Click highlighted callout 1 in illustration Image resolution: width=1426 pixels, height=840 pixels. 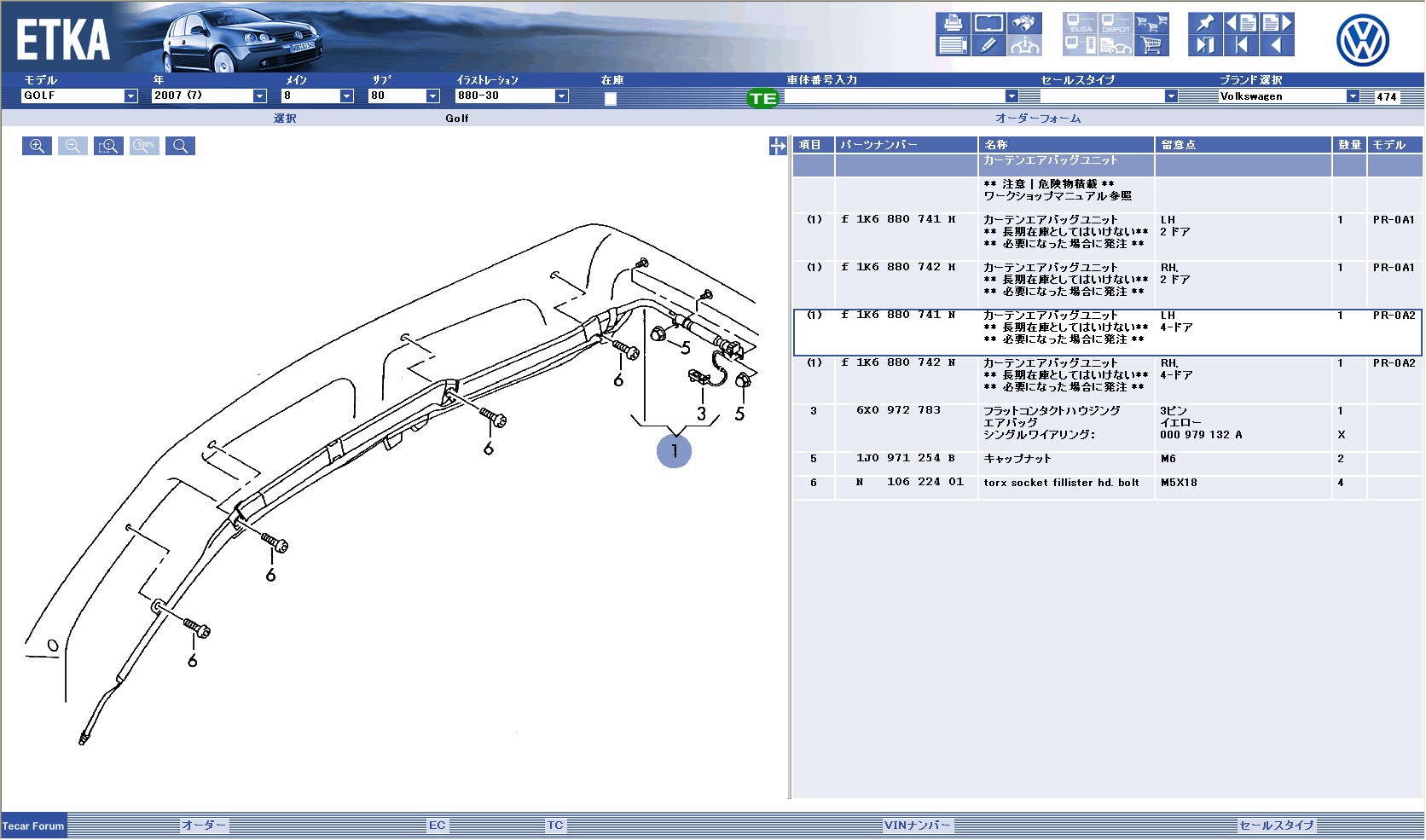(674, 451)
